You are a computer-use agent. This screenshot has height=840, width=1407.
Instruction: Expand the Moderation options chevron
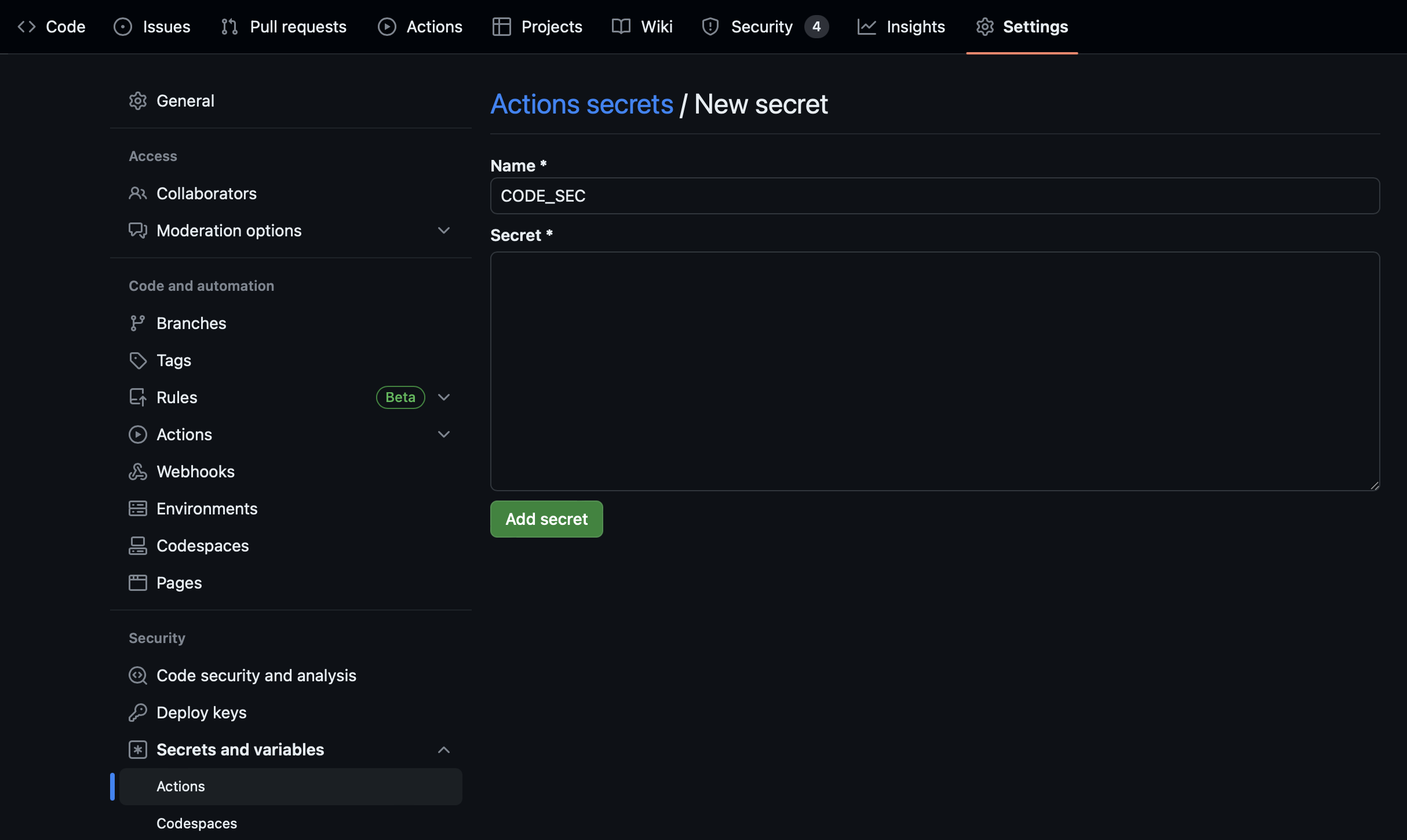point(443,231)
